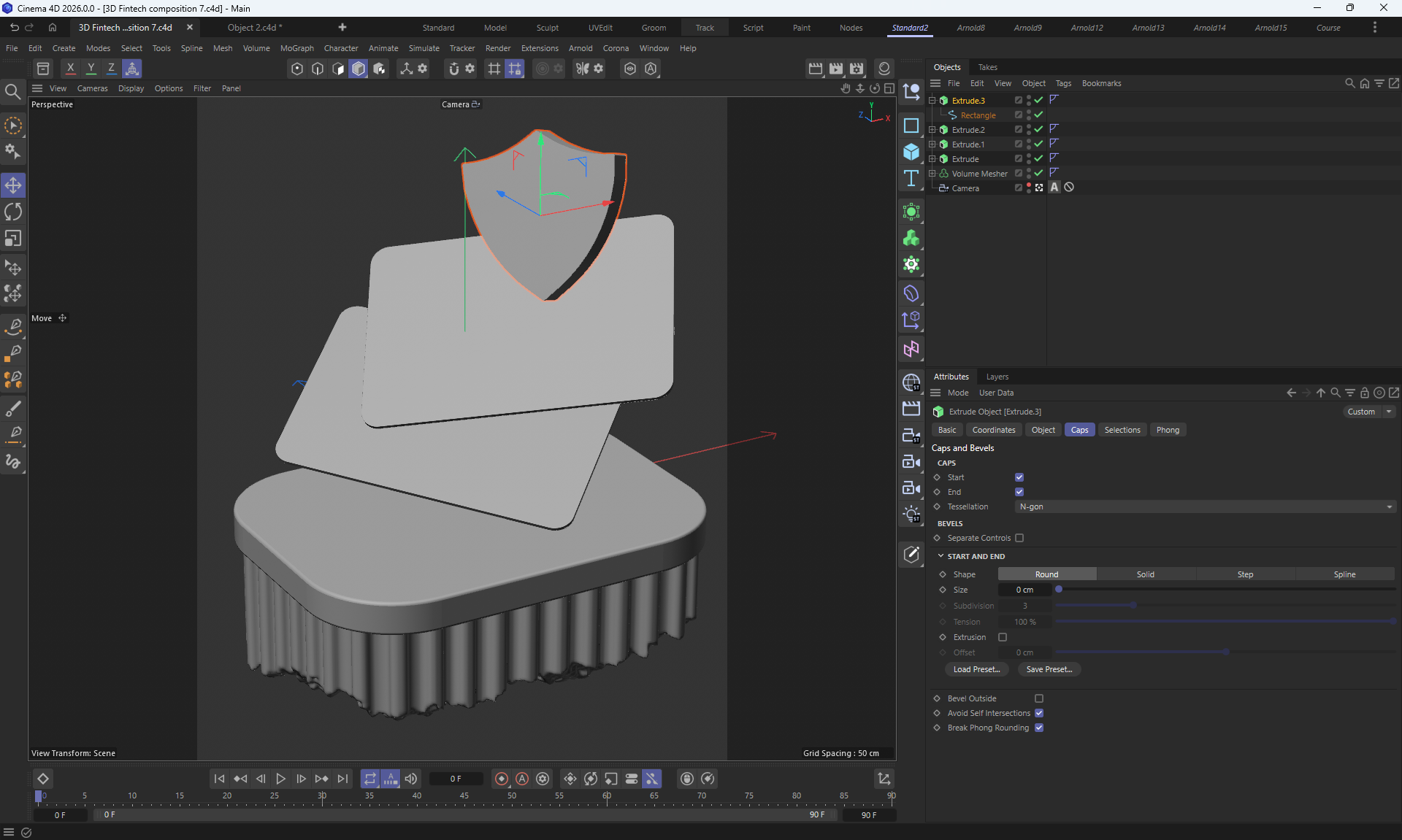1402x840 pixels.
Task: Switch to the Phong attribute tab
Action: tap(1167, 430)
